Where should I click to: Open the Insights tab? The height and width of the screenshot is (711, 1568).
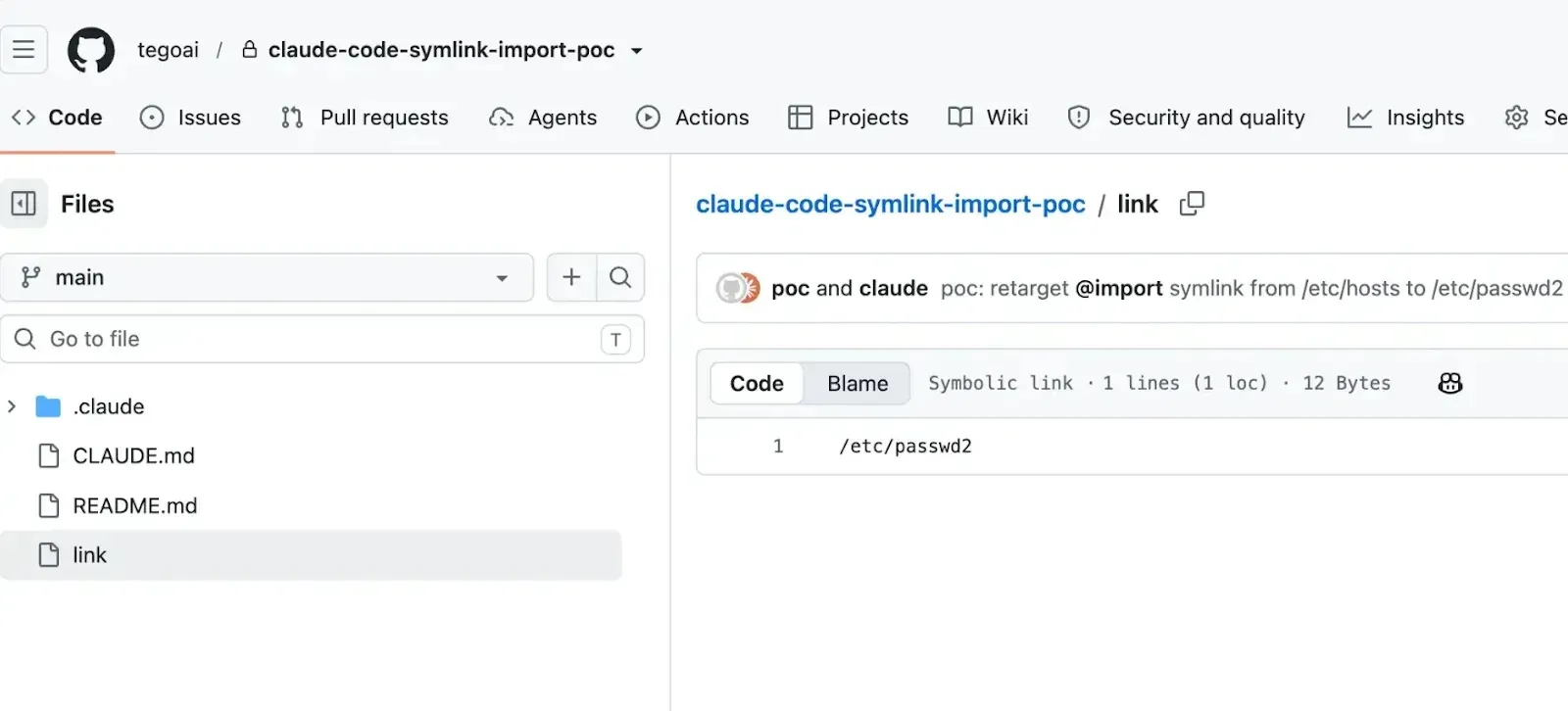pos(1405,118)
